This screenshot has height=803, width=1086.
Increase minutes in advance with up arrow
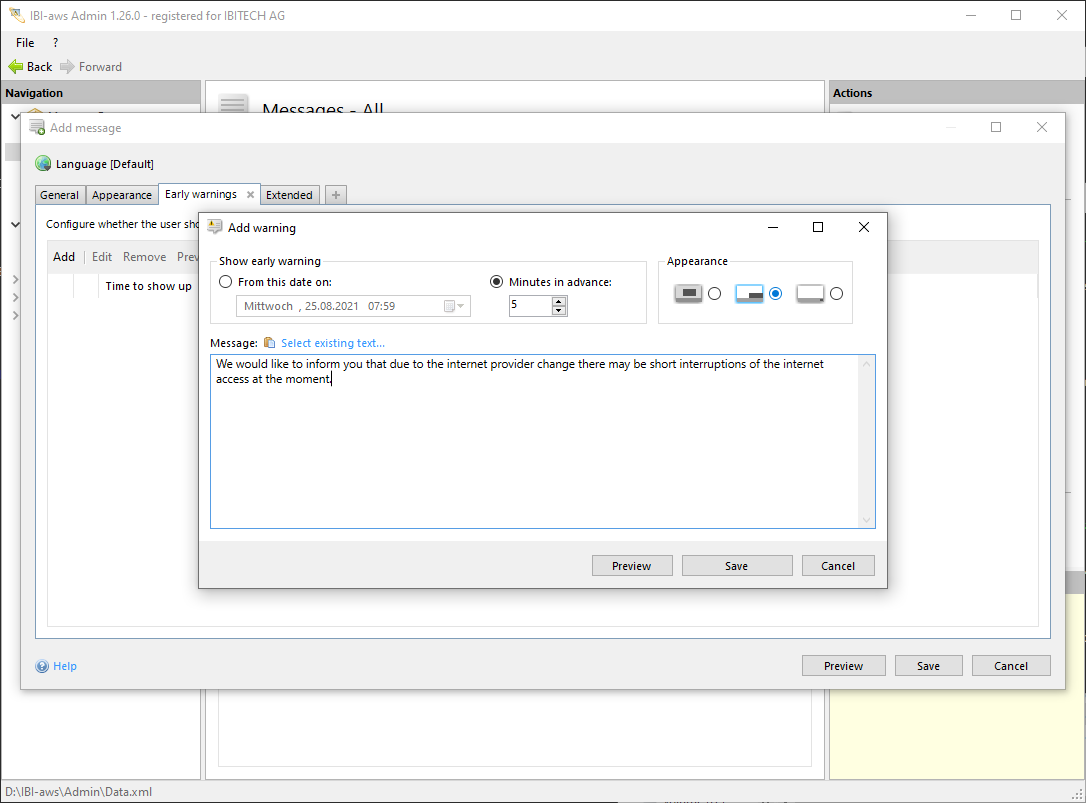559,301
